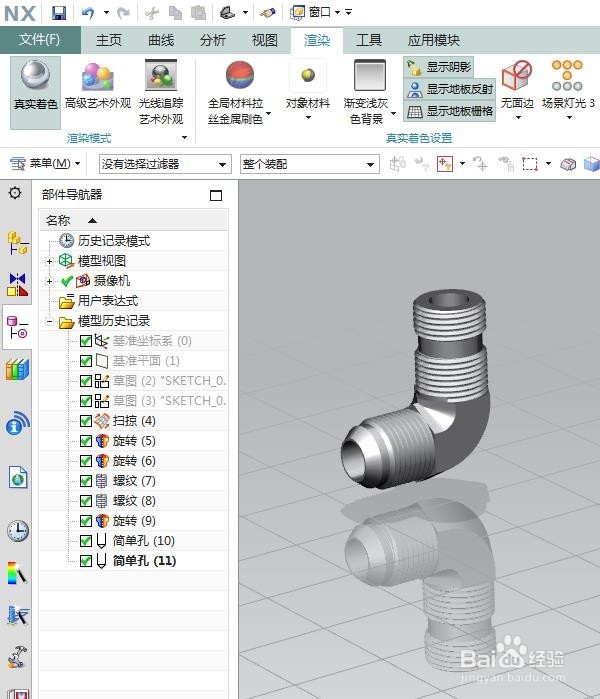Select 高级艺术外观 rendering mode

[x=98, y=86]
